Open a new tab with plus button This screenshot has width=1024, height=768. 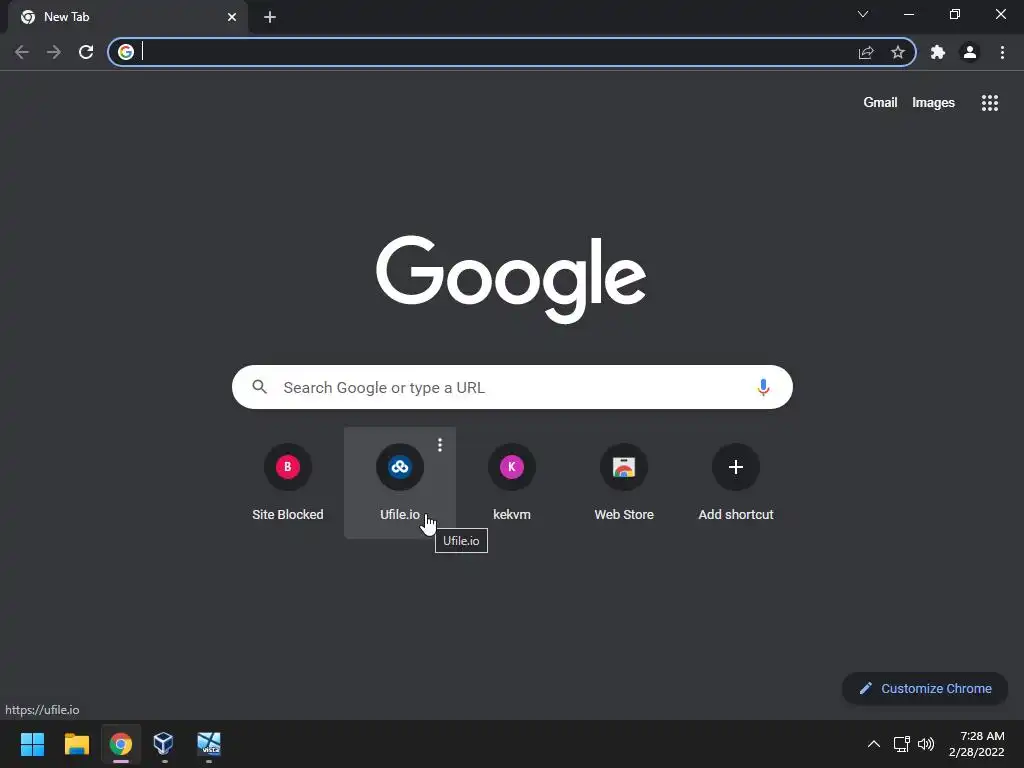click(270, 17)
